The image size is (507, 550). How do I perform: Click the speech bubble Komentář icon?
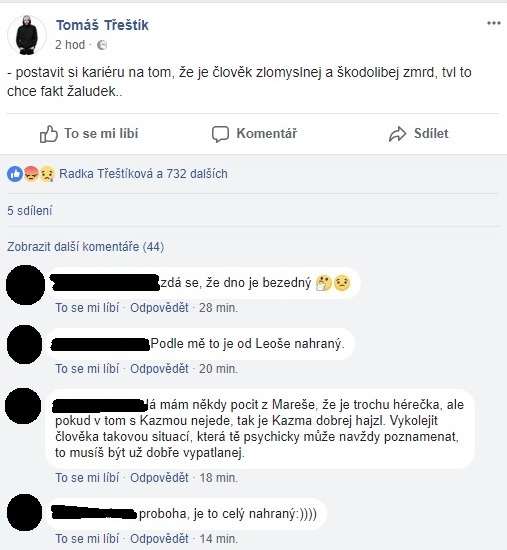tap(220, 134)
